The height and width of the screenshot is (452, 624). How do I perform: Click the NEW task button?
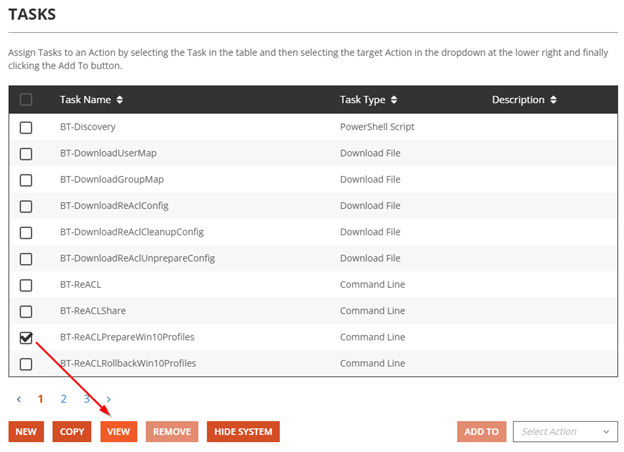pyautogui.click(x=26, y=431)
